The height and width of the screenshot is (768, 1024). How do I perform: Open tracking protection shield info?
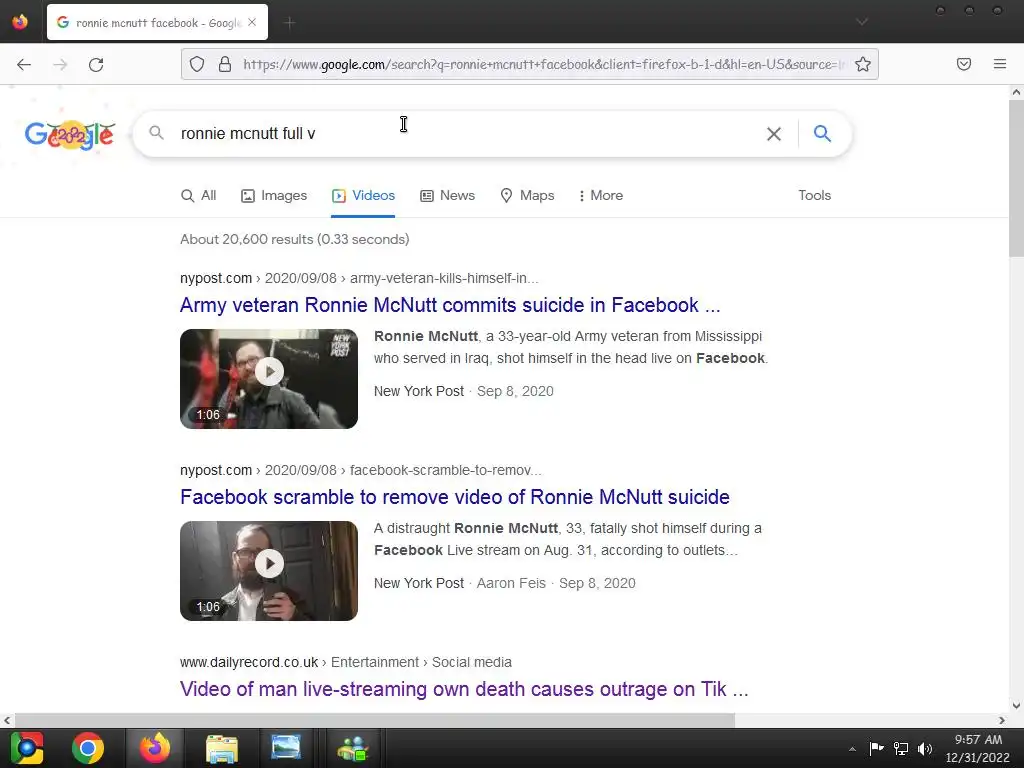tap(197, 64)
